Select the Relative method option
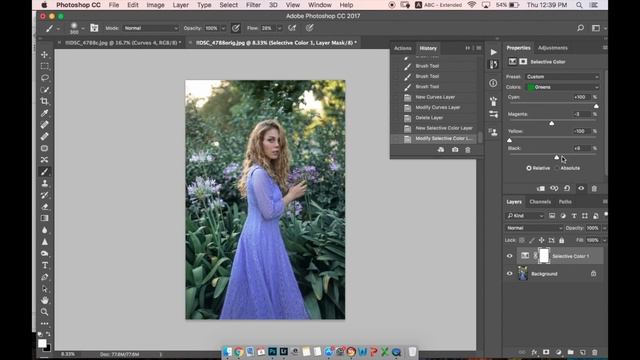This screenshot has height=360, width=640. coord(538,168)
